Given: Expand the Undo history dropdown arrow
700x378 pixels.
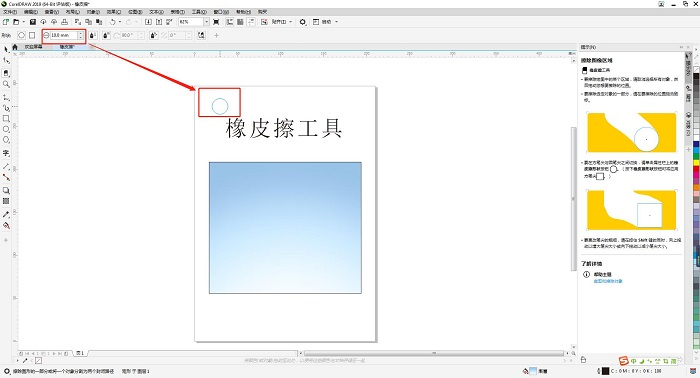Looking at the screenshot, I should click(x=120, y=22).
